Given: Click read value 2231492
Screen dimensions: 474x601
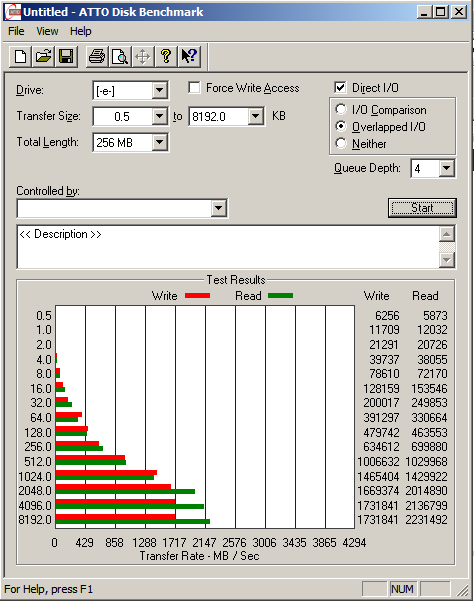Looking at the screenshot, I should (426, 520).
